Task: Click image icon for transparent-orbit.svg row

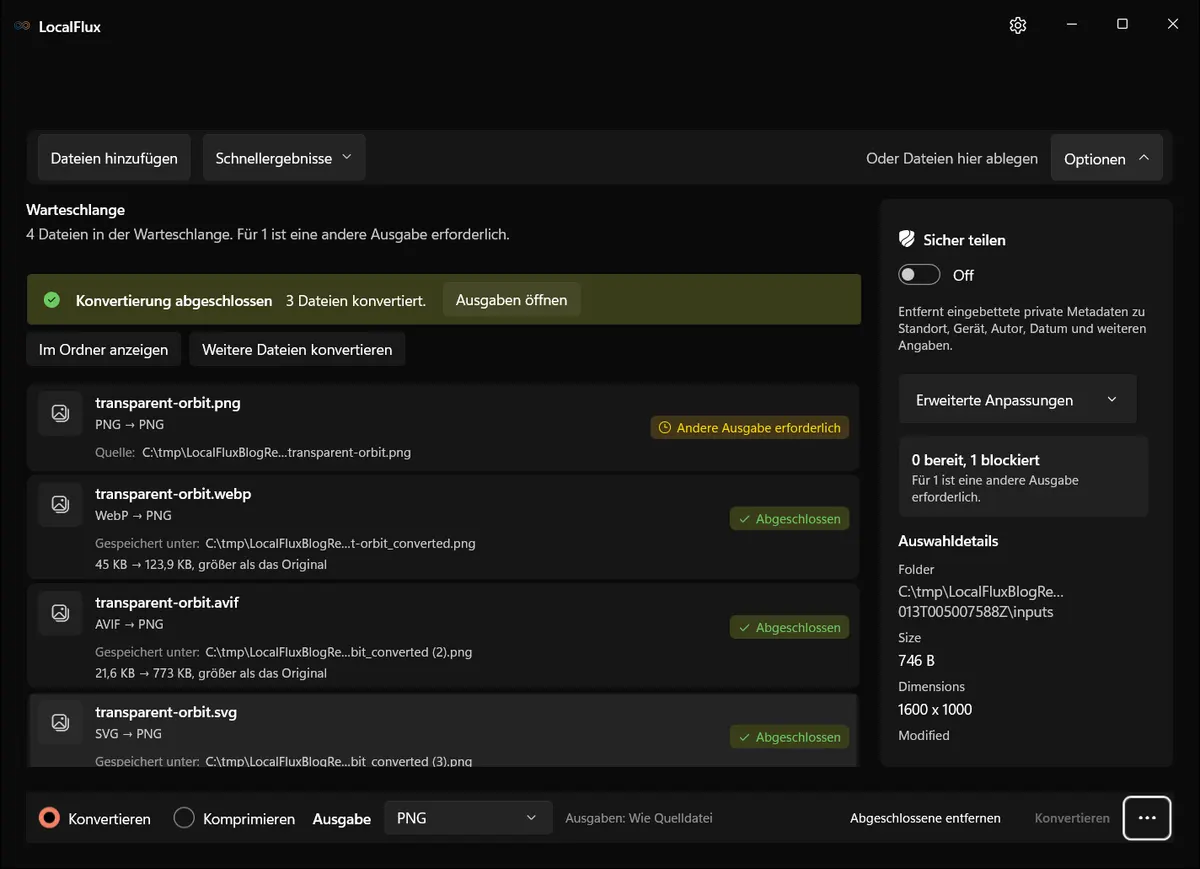Action: click(x=60, y=722)
